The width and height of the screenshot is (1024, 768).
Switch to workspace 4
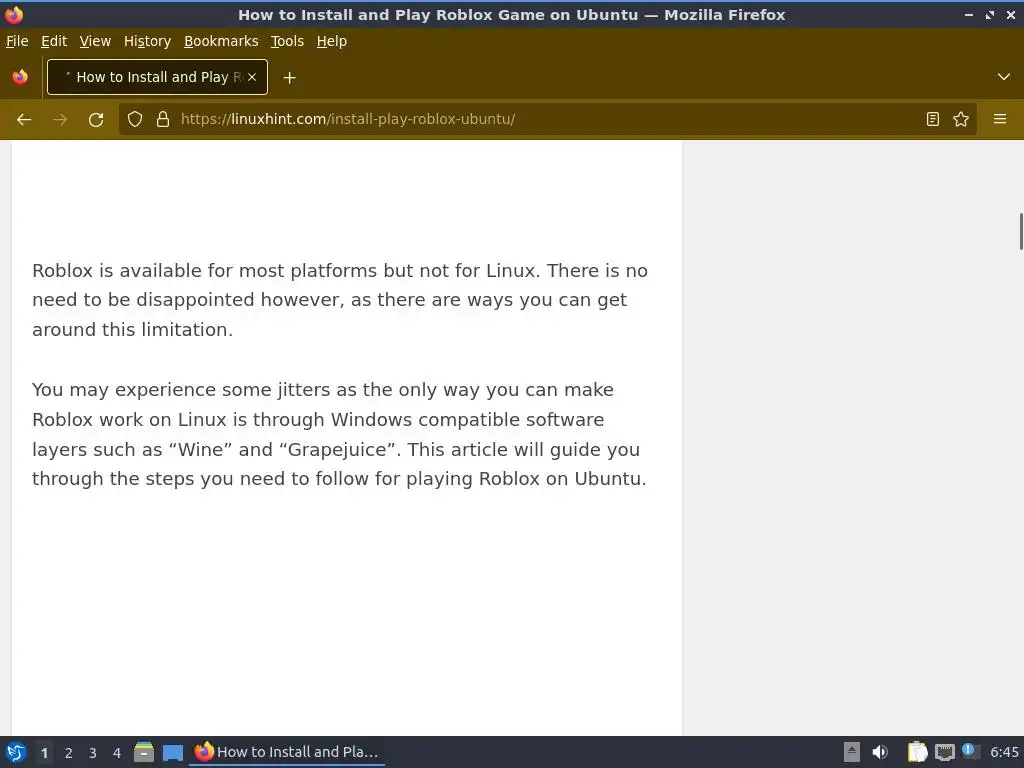pyautogui.click(x=117, y=752)
